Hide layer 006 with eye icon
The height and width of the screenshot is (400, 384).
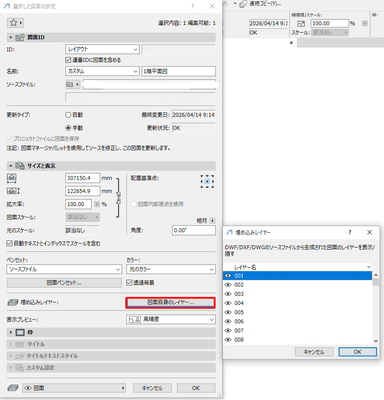tap(228, 321)
